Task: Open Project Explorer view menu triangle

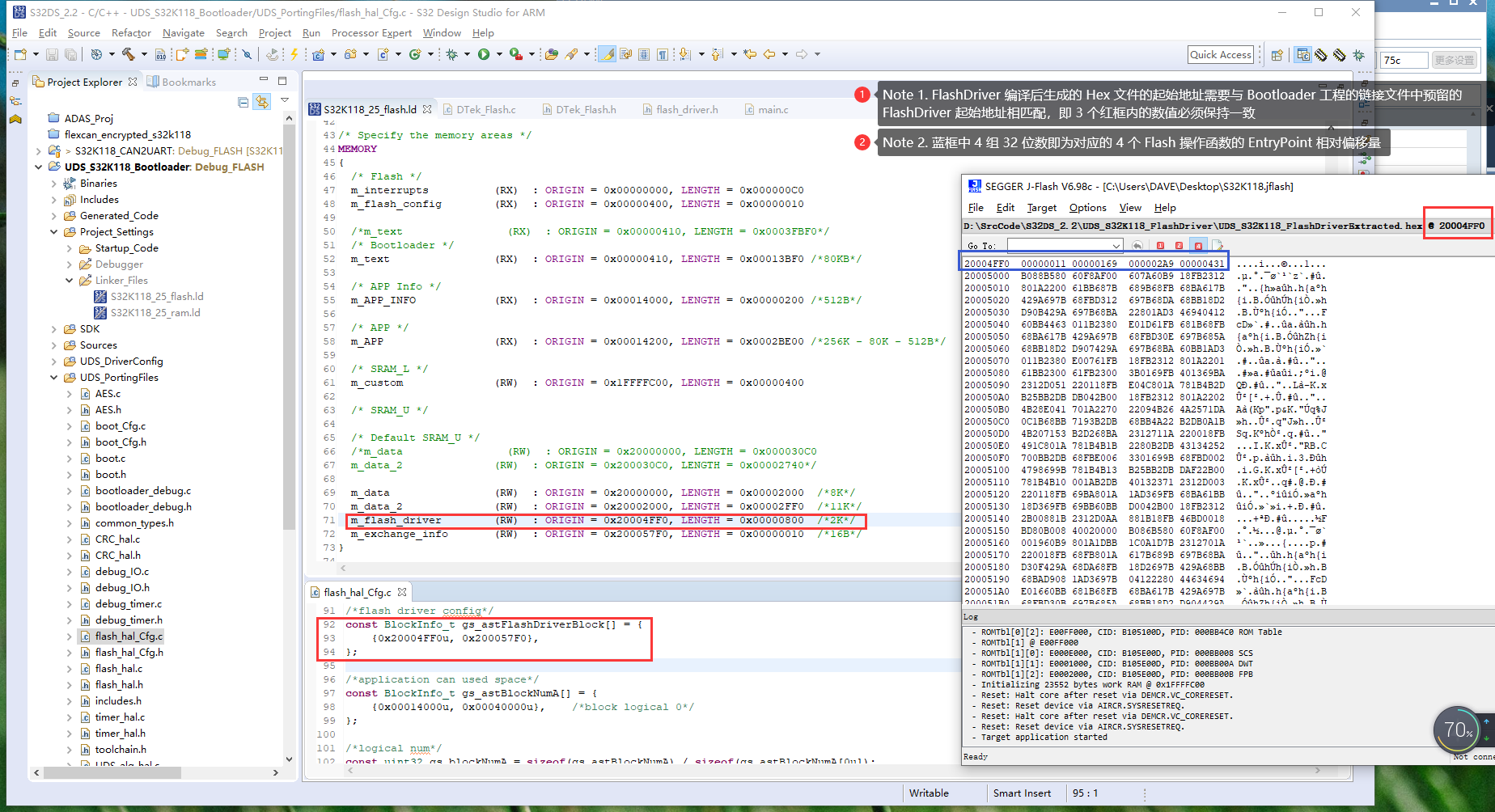Action: click(285, 100)
